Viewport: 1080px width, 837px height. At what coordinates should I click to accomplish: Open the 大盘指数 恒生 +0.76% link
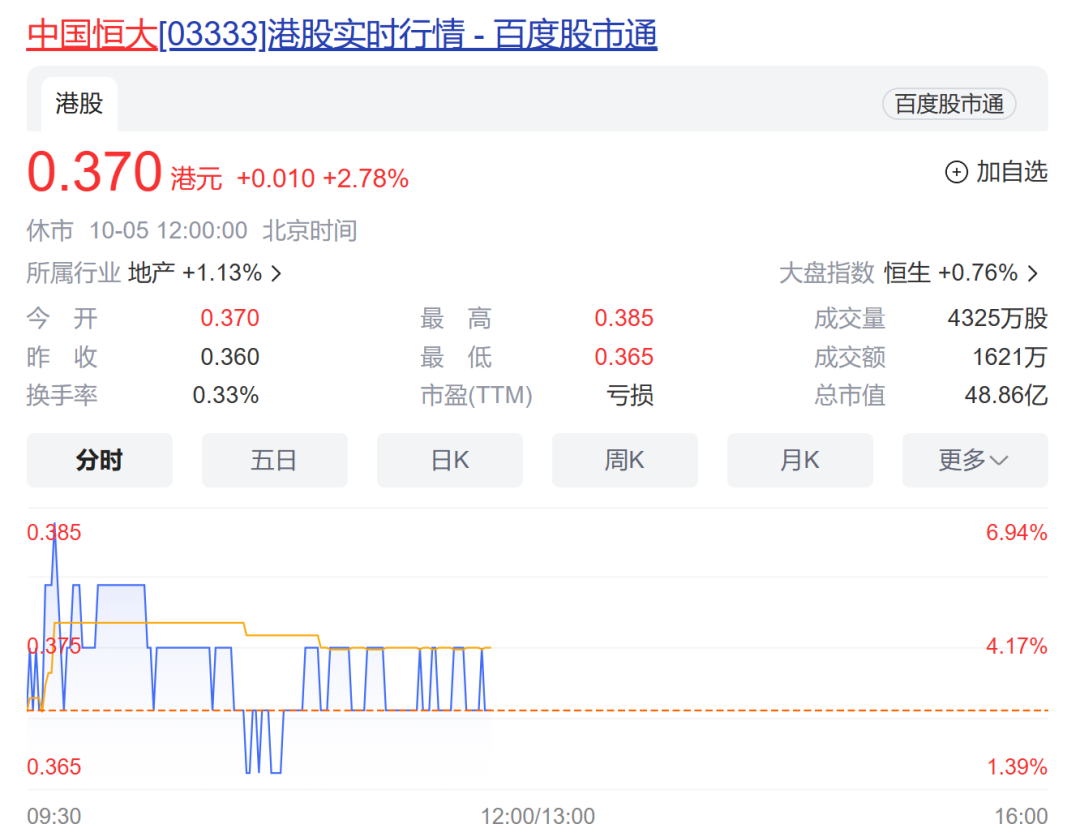click(x=909, y=273)
